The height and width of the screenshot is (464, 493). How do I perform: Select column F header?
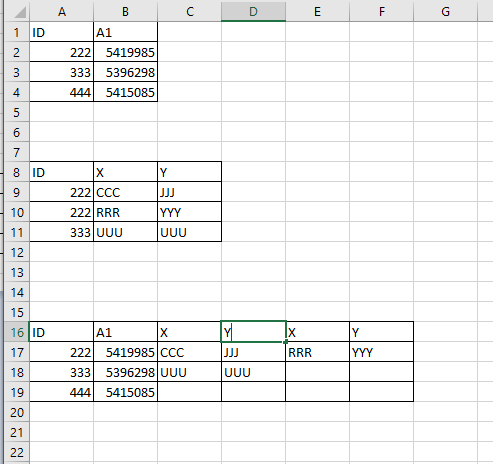[381, 12]
